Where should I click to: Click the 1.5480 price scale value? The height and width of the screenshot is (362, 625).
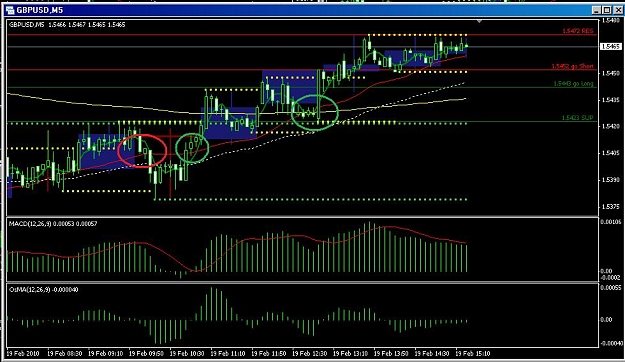click(x=611, y=20)
